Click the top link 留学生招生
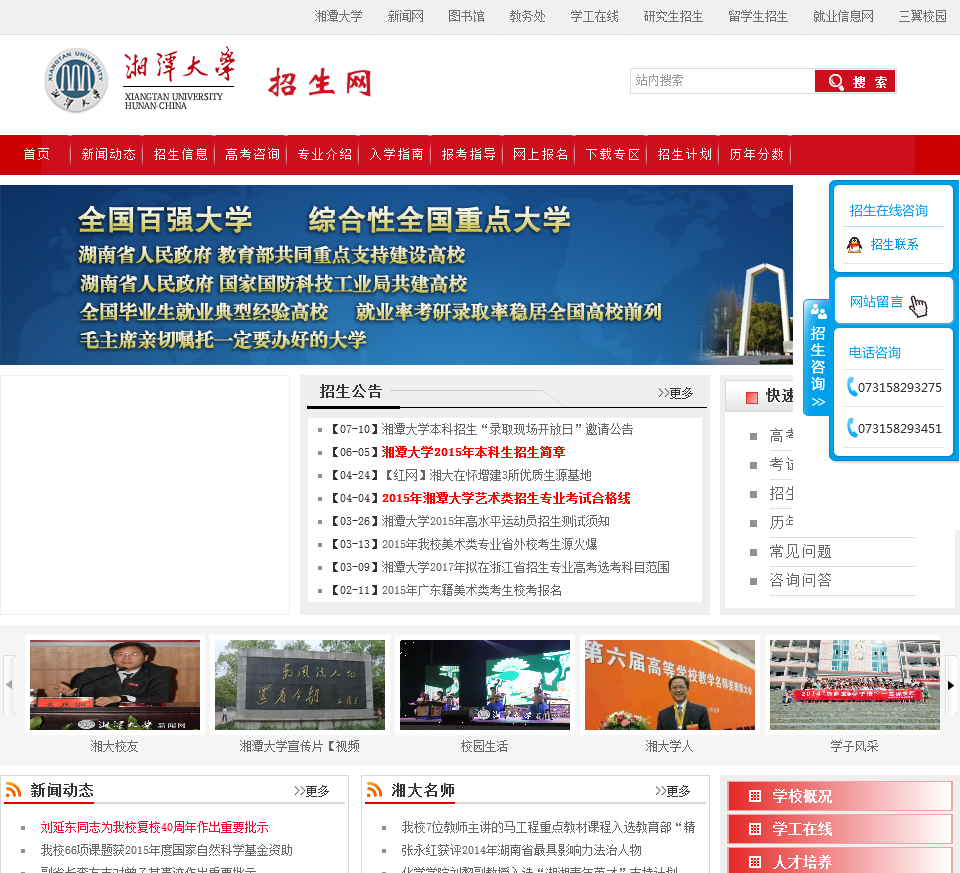 pos(758,17)
